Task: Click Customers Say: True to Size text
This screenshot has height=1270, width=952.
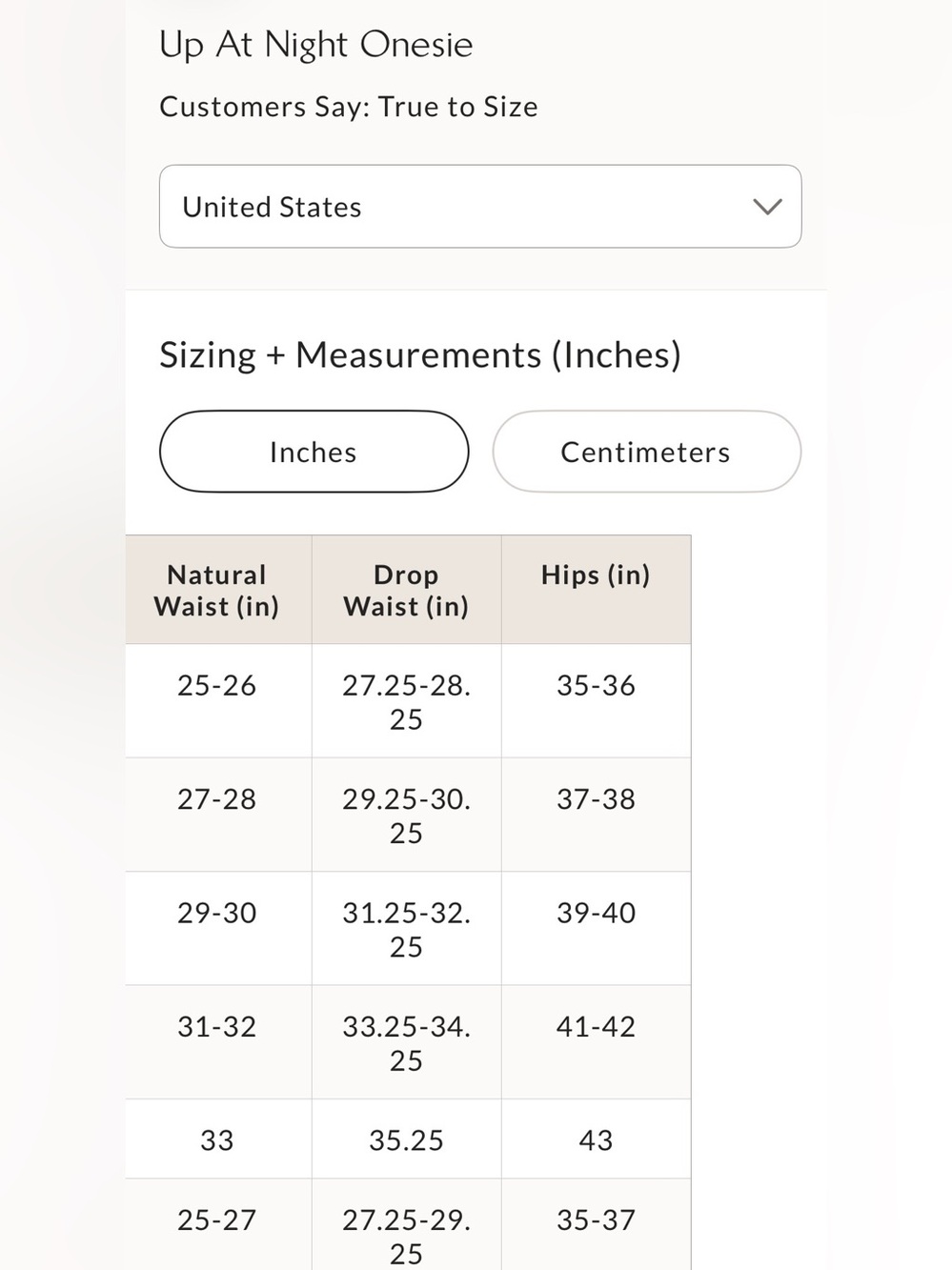Action: [x=349, y=107]
